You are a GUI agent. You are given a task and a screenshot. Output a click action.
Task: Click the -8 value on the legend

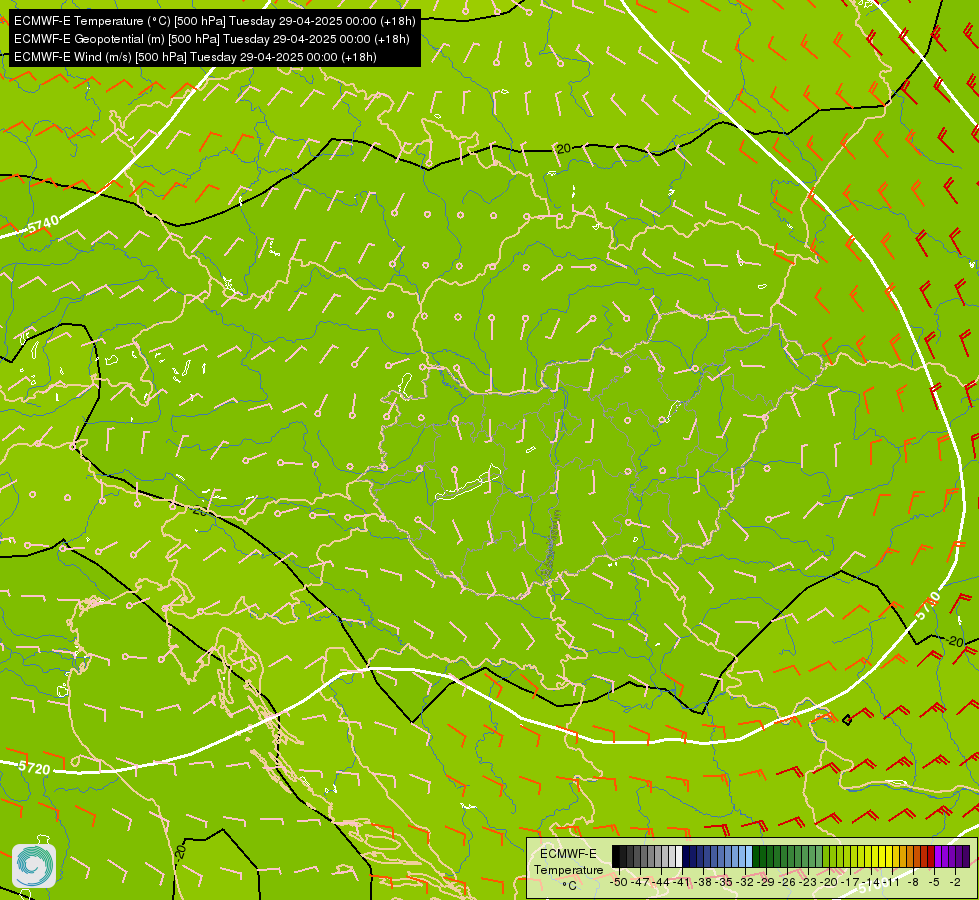click(x=913, y=883)
